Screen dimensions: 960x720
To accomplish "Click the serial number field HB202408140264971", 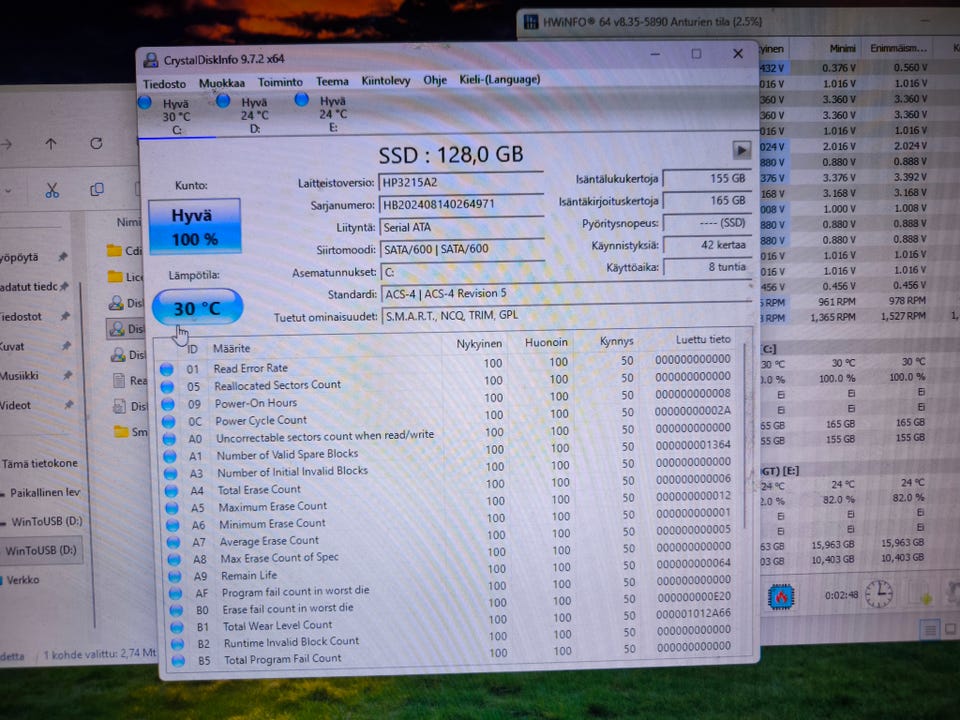I will (461, 204).
